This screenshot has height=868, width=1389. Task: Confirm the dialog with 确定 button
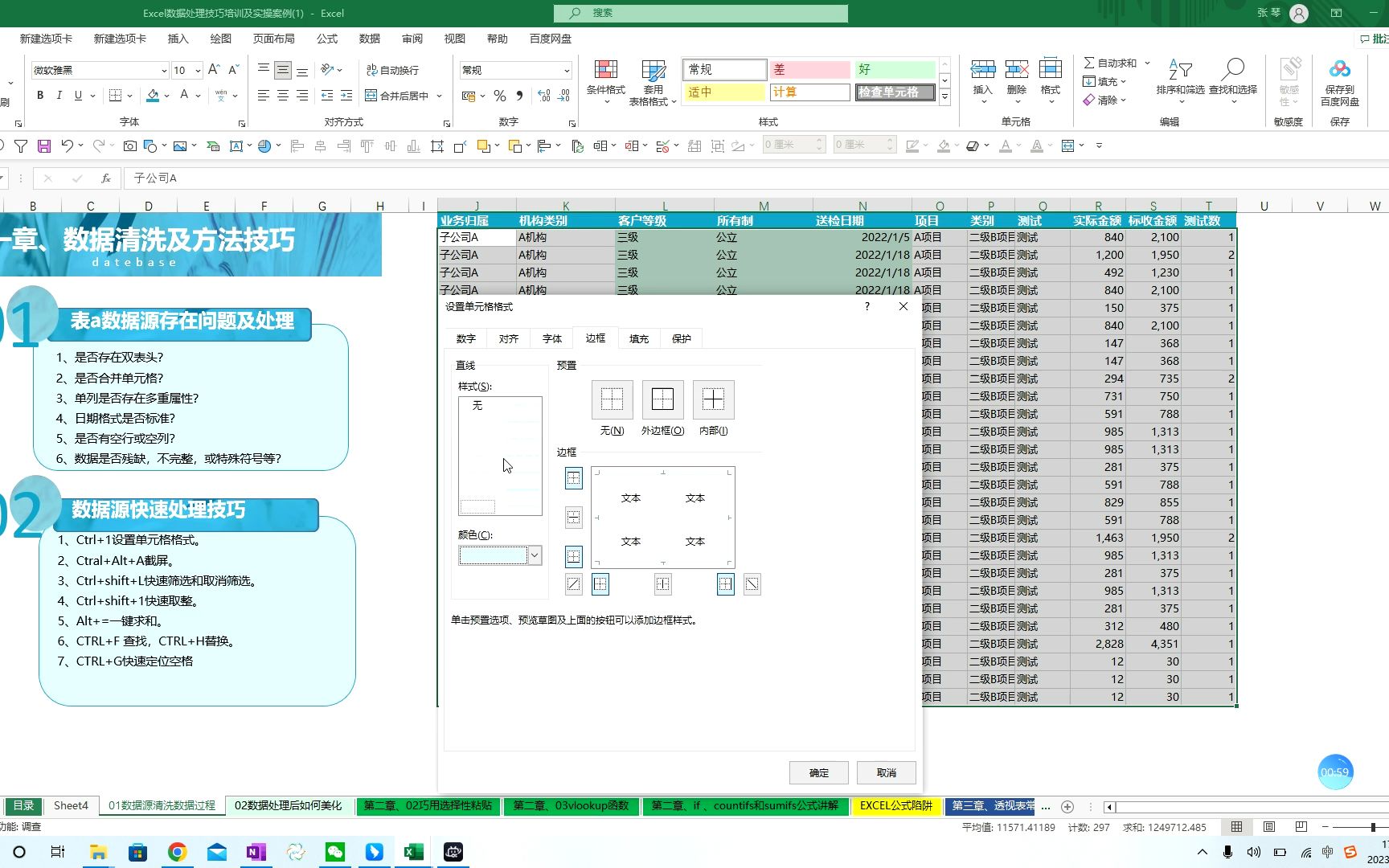point(819,772)
